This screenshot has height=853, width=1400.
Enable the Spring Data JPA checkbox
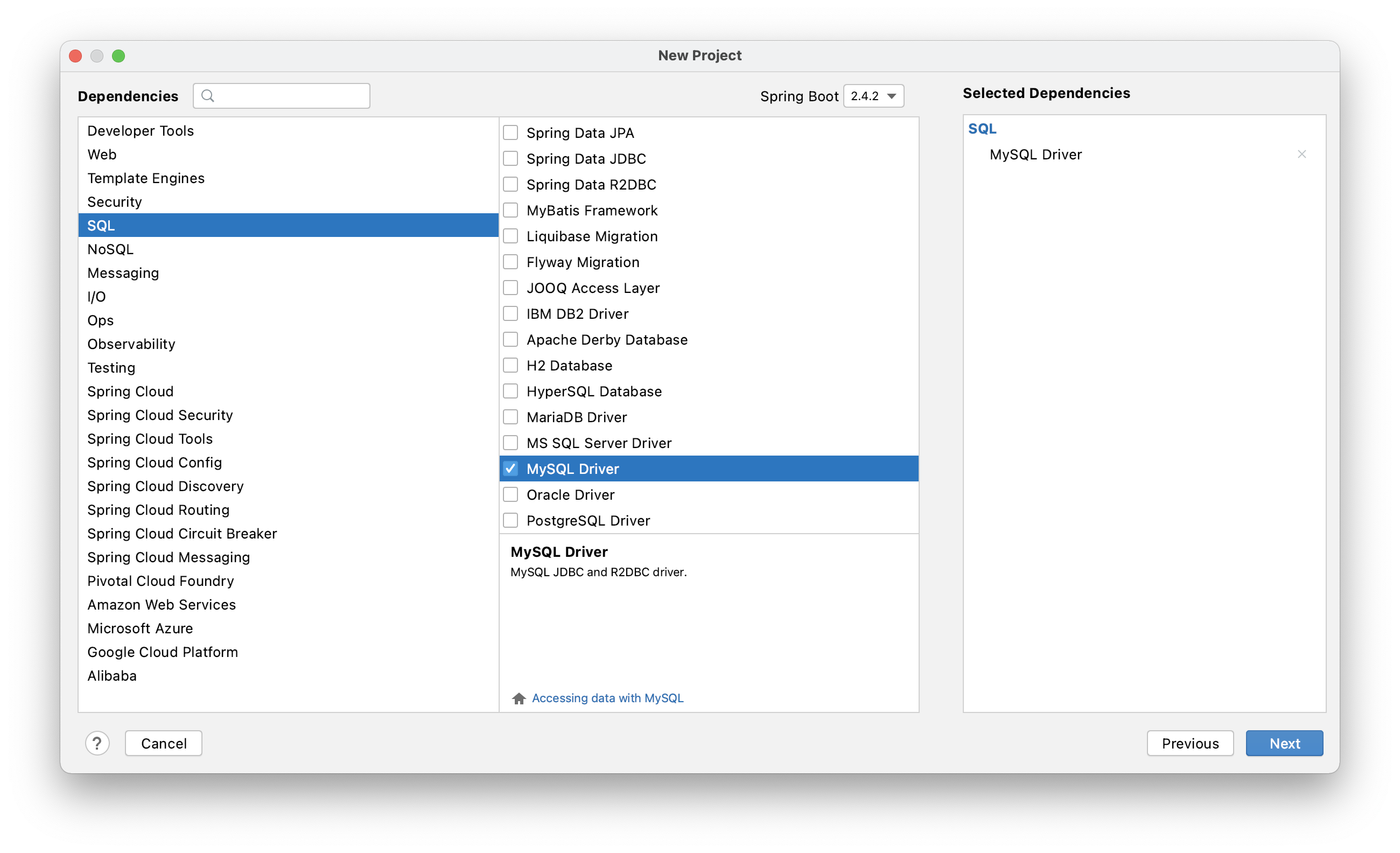pyautogui.click(x=510, y=133)
